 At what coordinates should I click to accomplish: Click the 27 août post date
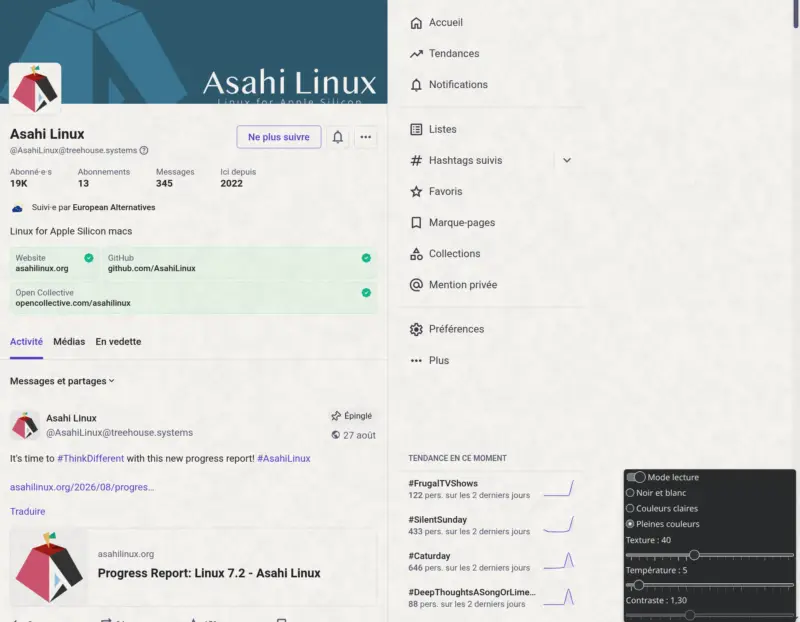359,435
